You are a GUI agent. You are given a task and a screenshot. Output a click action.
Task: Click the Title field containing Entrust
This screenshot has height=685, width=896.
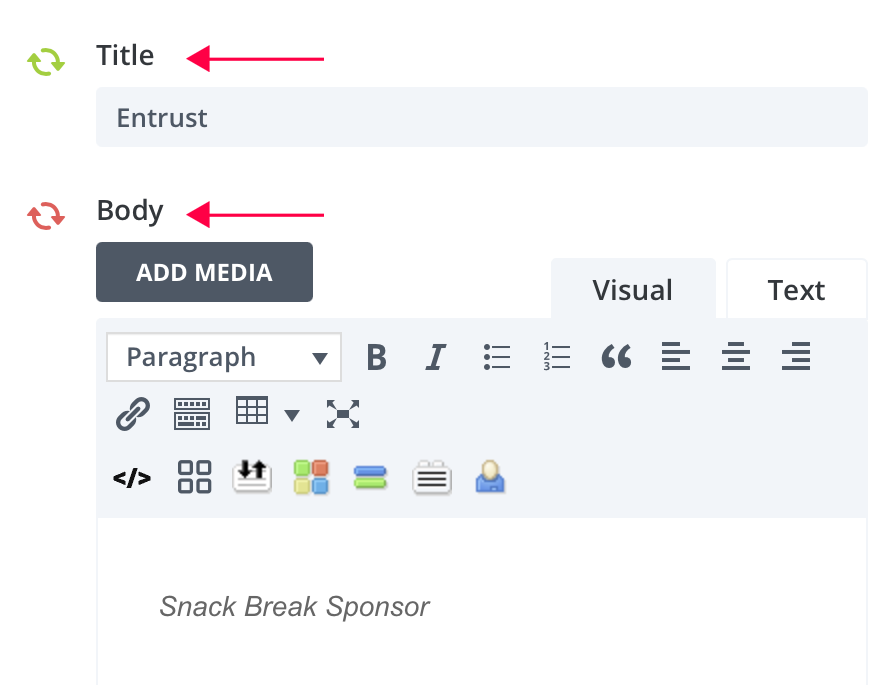pos(481,118)
